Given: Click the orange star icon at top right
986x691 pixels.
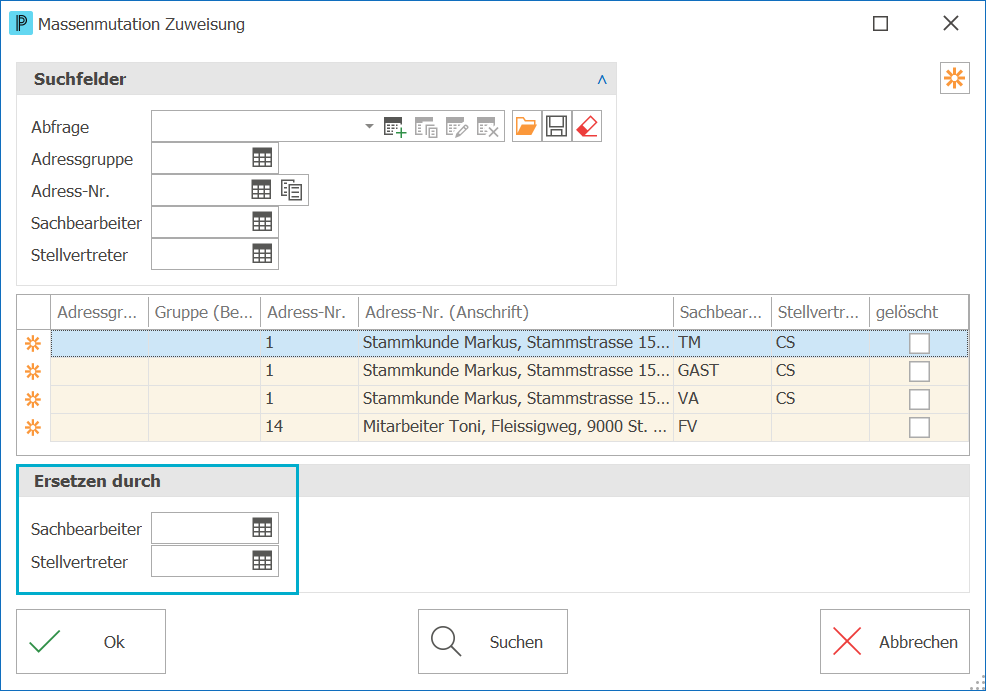Looking at the screenshot, I should [x=955, y=78].
